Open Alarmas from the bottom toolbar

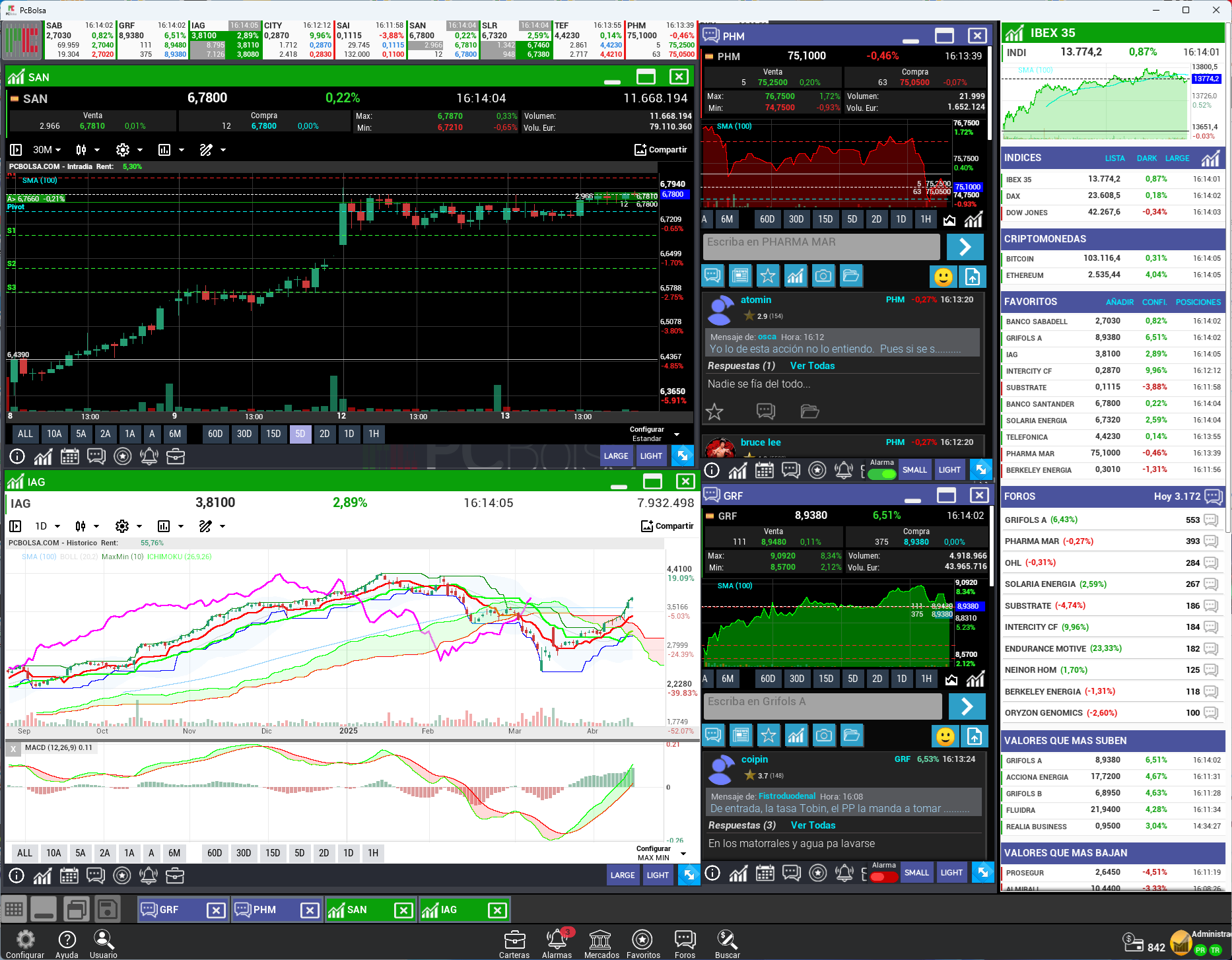click(557, 943)
